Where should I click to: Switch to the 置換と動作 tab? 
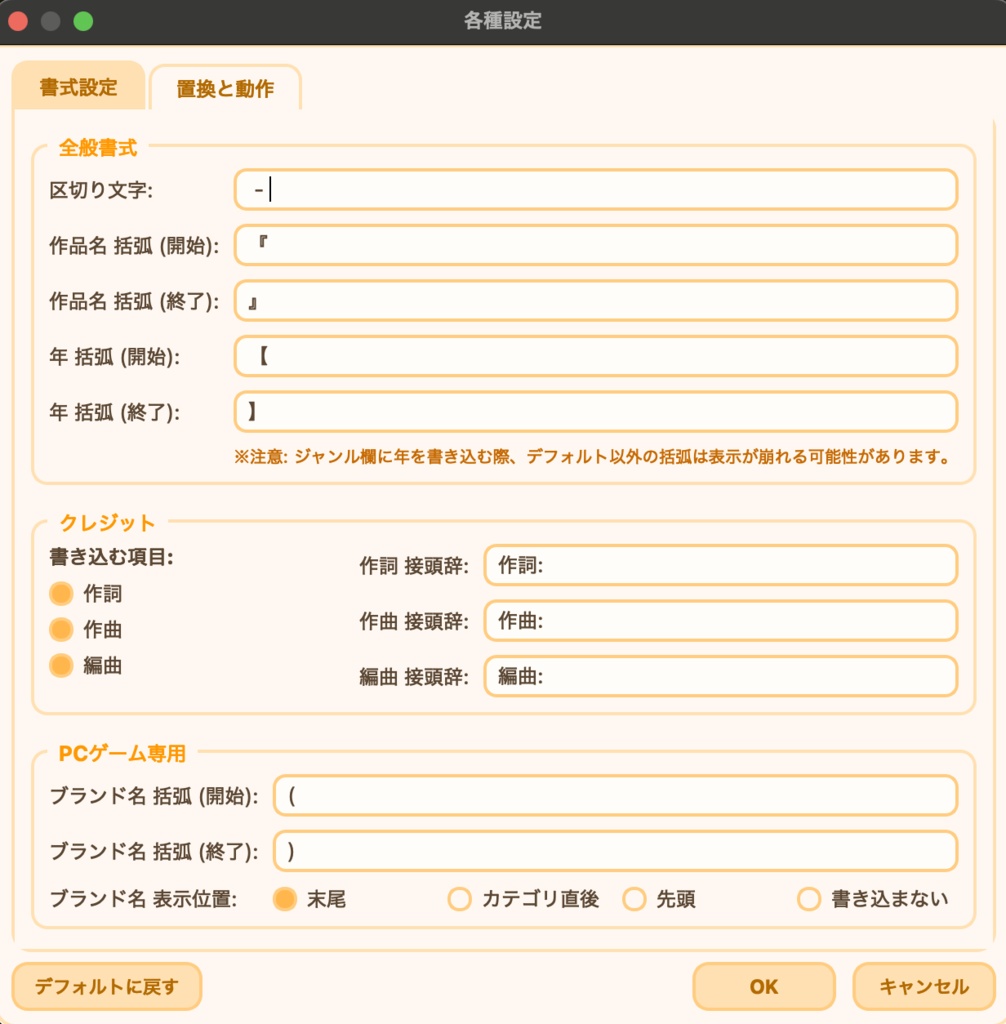point(226,88)
